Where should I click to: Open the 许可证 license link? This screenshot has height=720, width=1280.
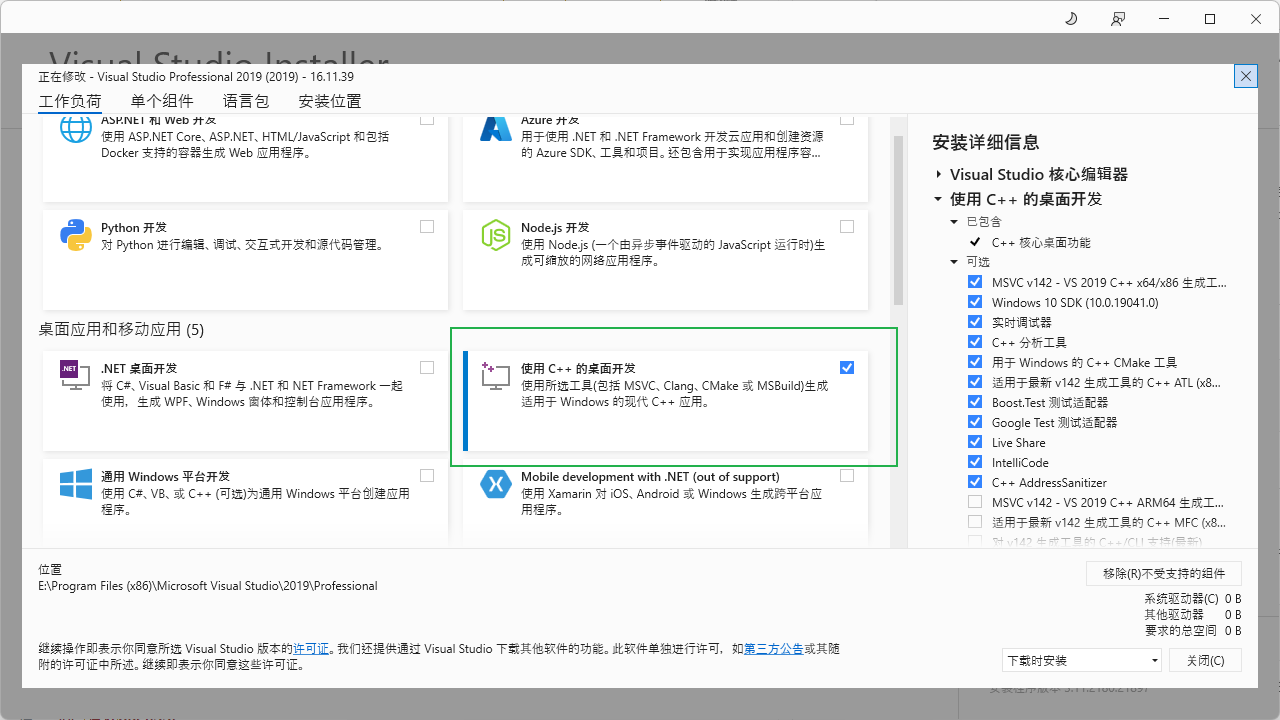[x=311, y=649]
